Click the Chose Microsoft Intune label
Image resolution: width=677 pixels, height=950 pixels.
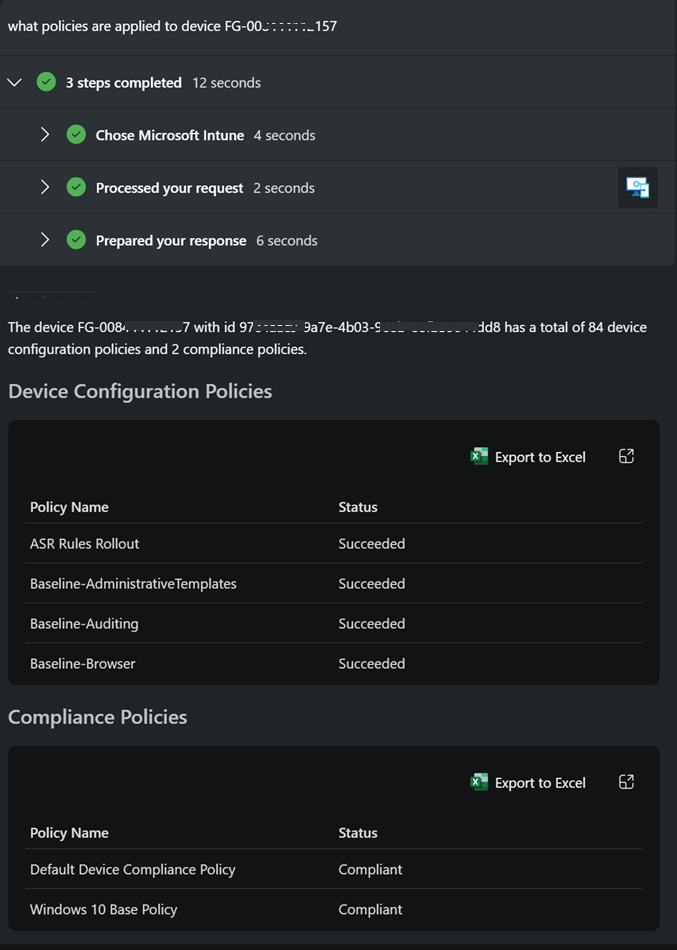click(x=170, y=135)
